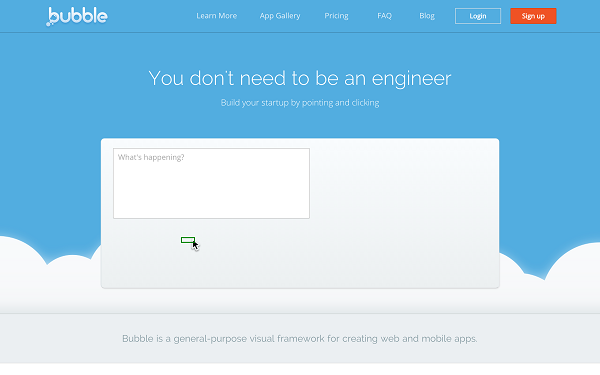Open the Learn More page
The width and height of the screenshot is (600, 375).
point(217,16)
